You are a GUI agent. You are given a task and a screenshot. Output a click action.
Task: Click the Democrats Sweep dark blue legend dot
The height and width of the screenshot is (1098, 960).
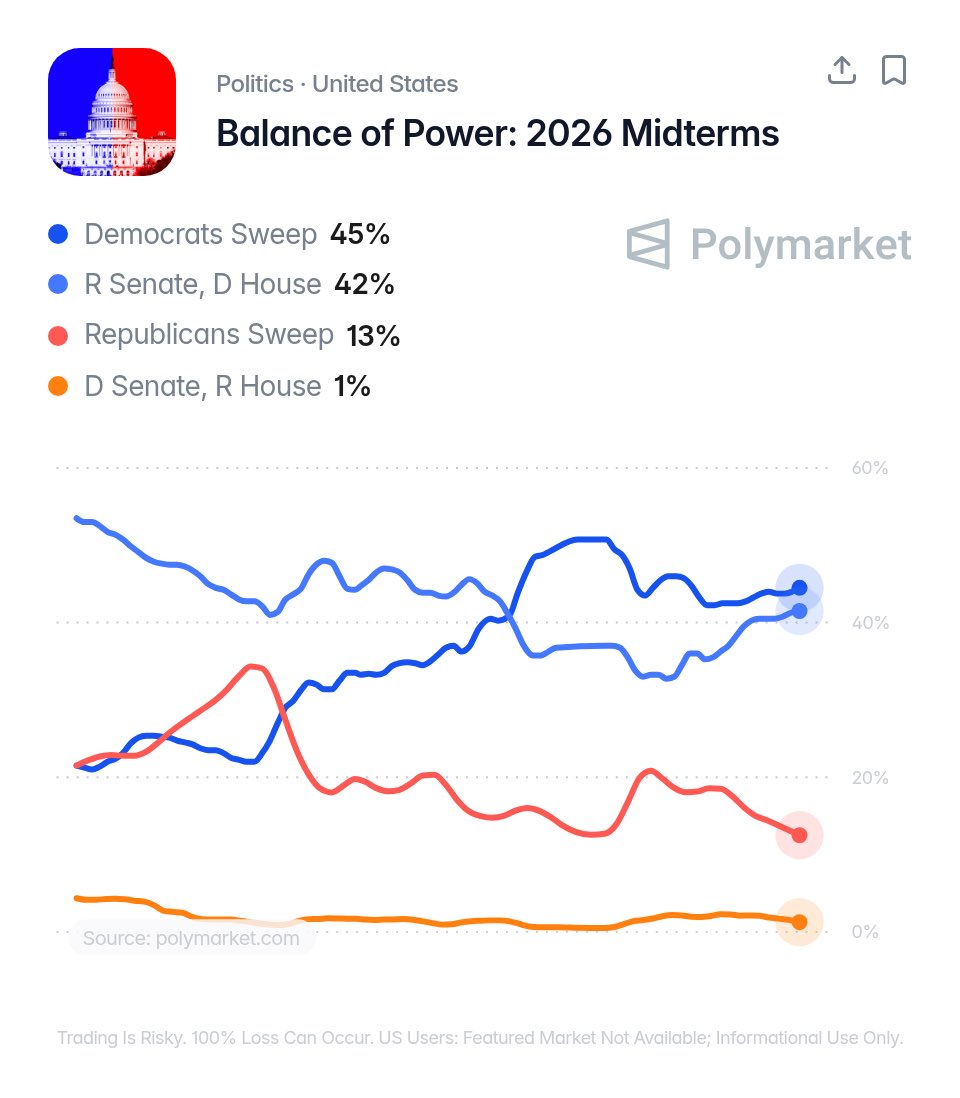point(58,234)
